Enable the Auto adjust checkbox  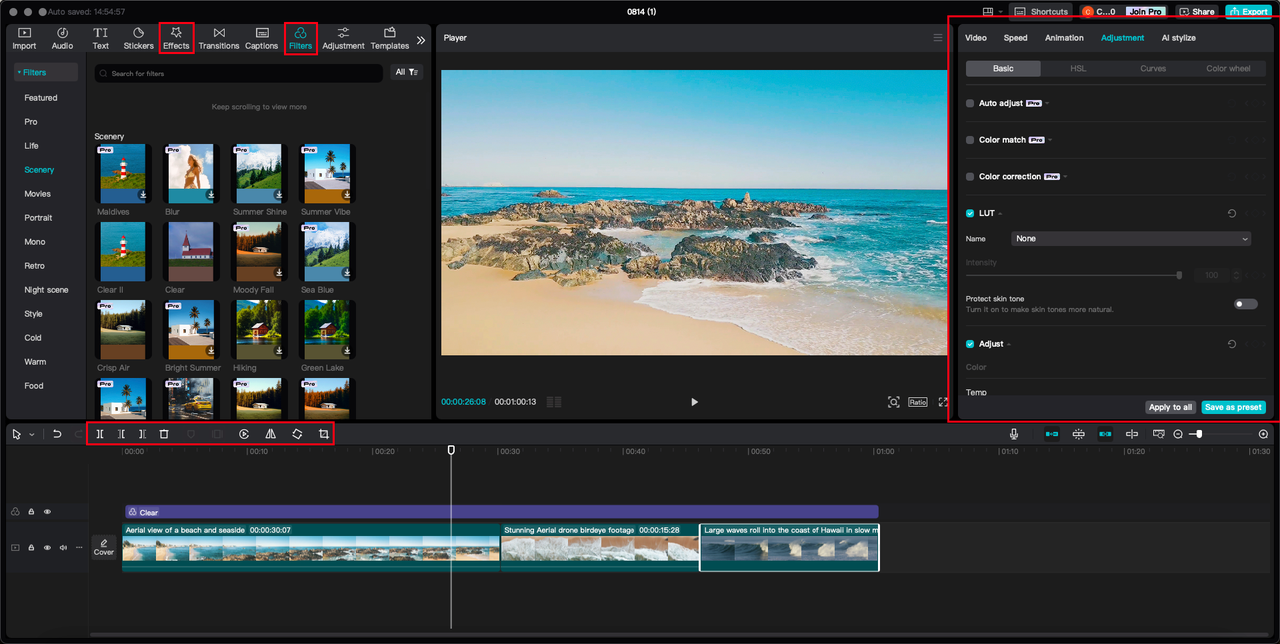970,103
